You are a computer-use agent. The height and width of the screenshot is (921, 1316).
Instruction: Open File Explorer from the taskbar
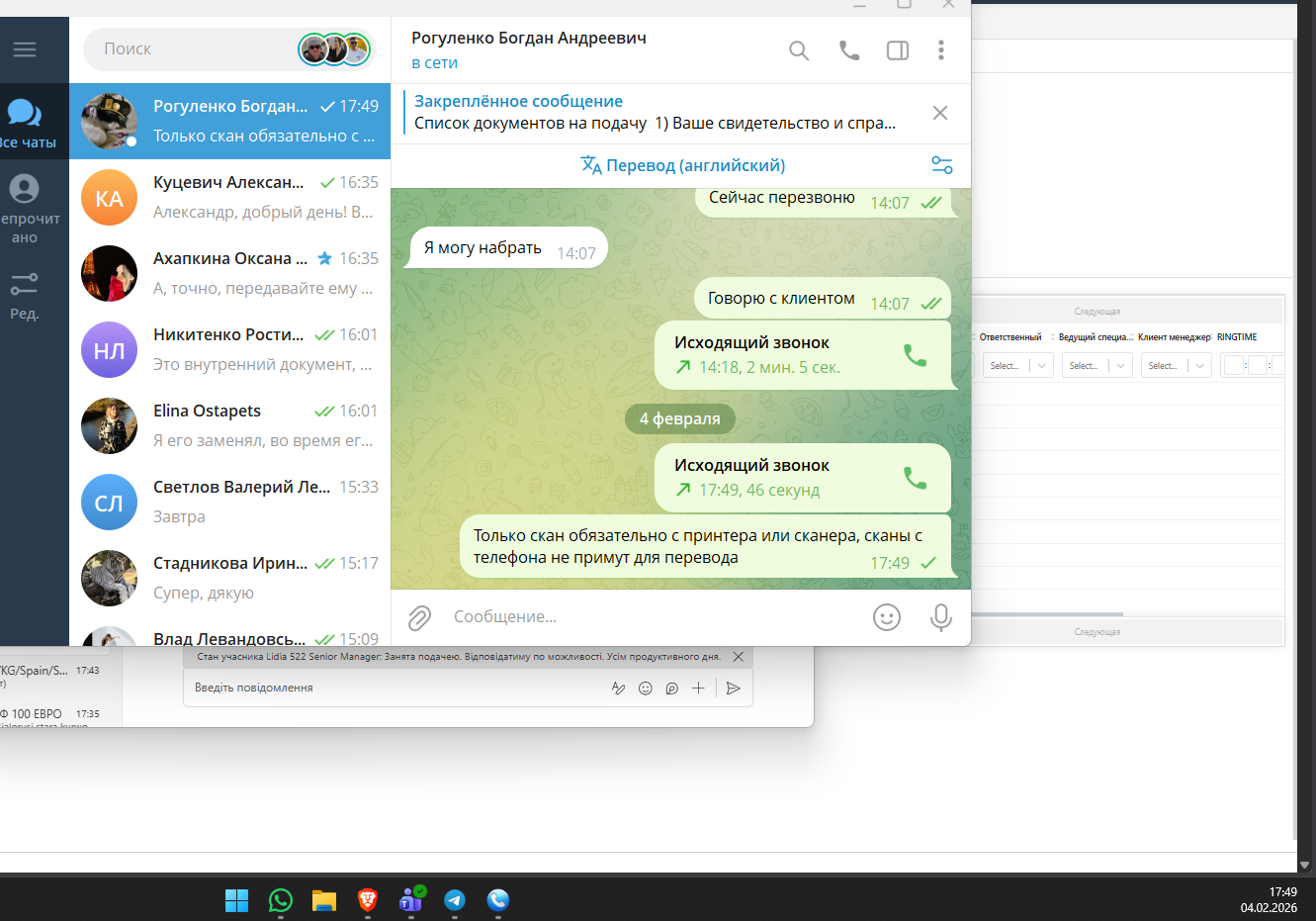pos(324,900)
